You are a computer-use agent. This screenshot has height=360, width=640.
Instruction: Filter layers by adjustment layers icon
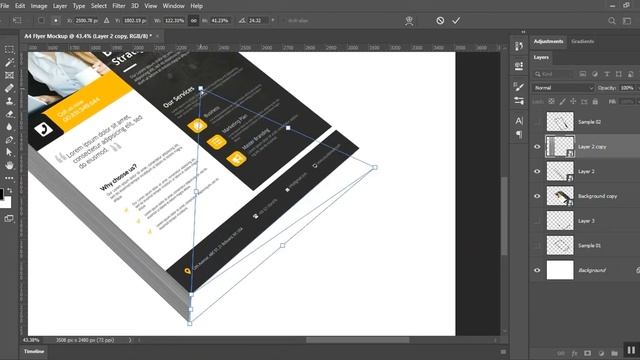coord(595,74)
